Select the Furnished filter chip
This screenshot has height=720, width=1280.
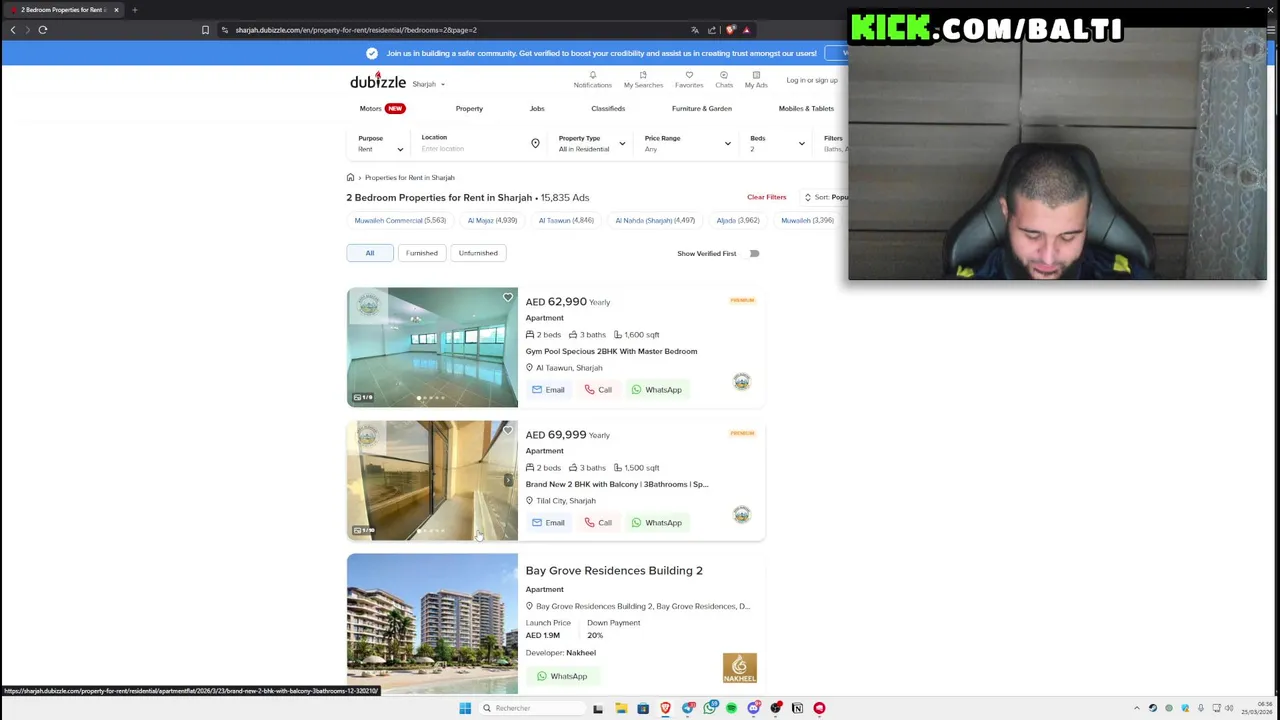422,253
